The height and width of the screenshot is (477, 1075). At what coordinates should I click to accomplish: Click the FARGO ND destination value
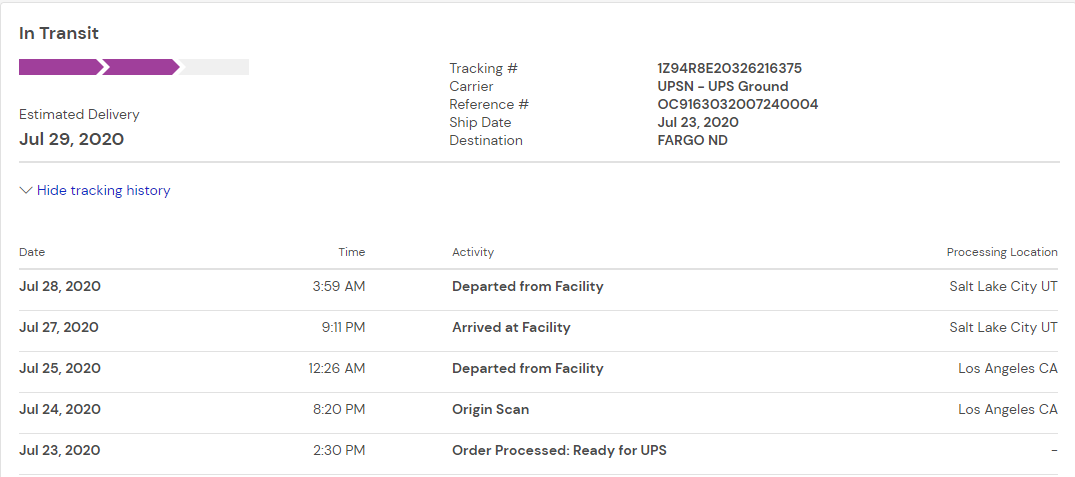[x=692, y=140]
